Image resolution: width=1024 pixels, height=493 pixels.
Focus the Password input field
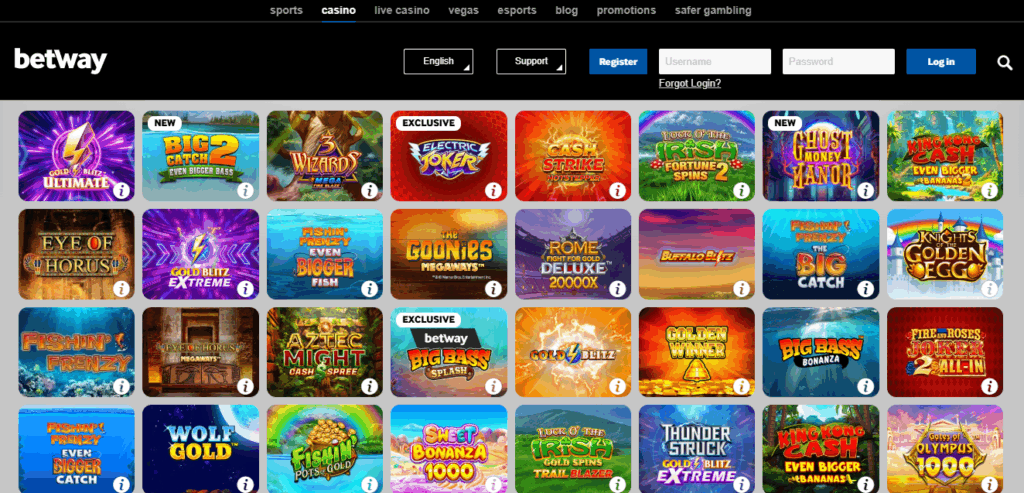pos(839,61)
